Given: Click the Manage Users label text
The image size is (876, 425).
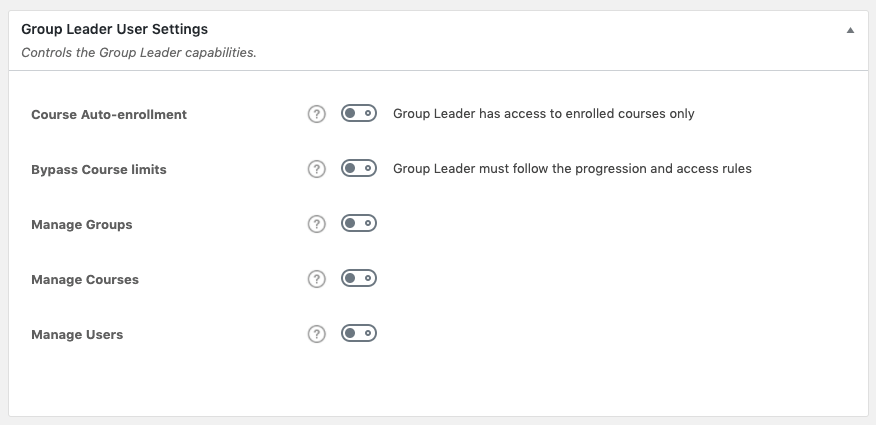Looking at the screenshot, I should tap(77, 335).
